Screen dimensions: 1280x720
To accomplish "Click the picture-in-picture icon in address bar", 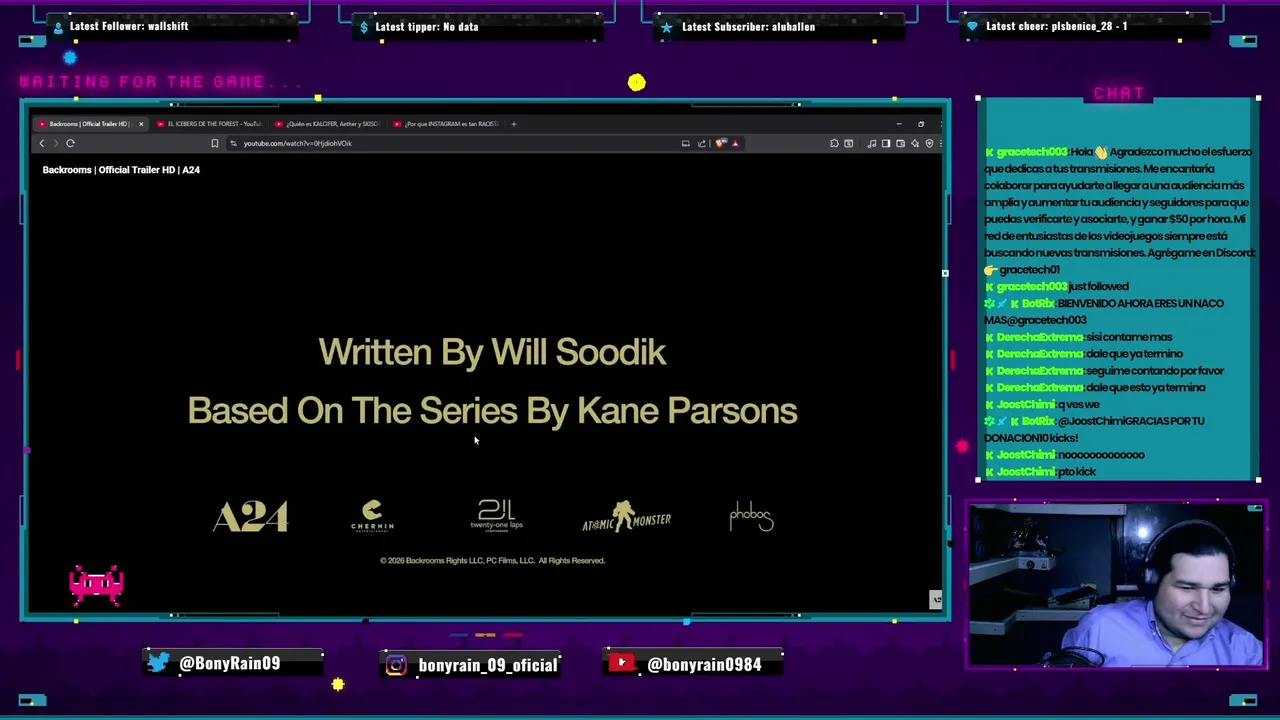I will click(685, 143).
